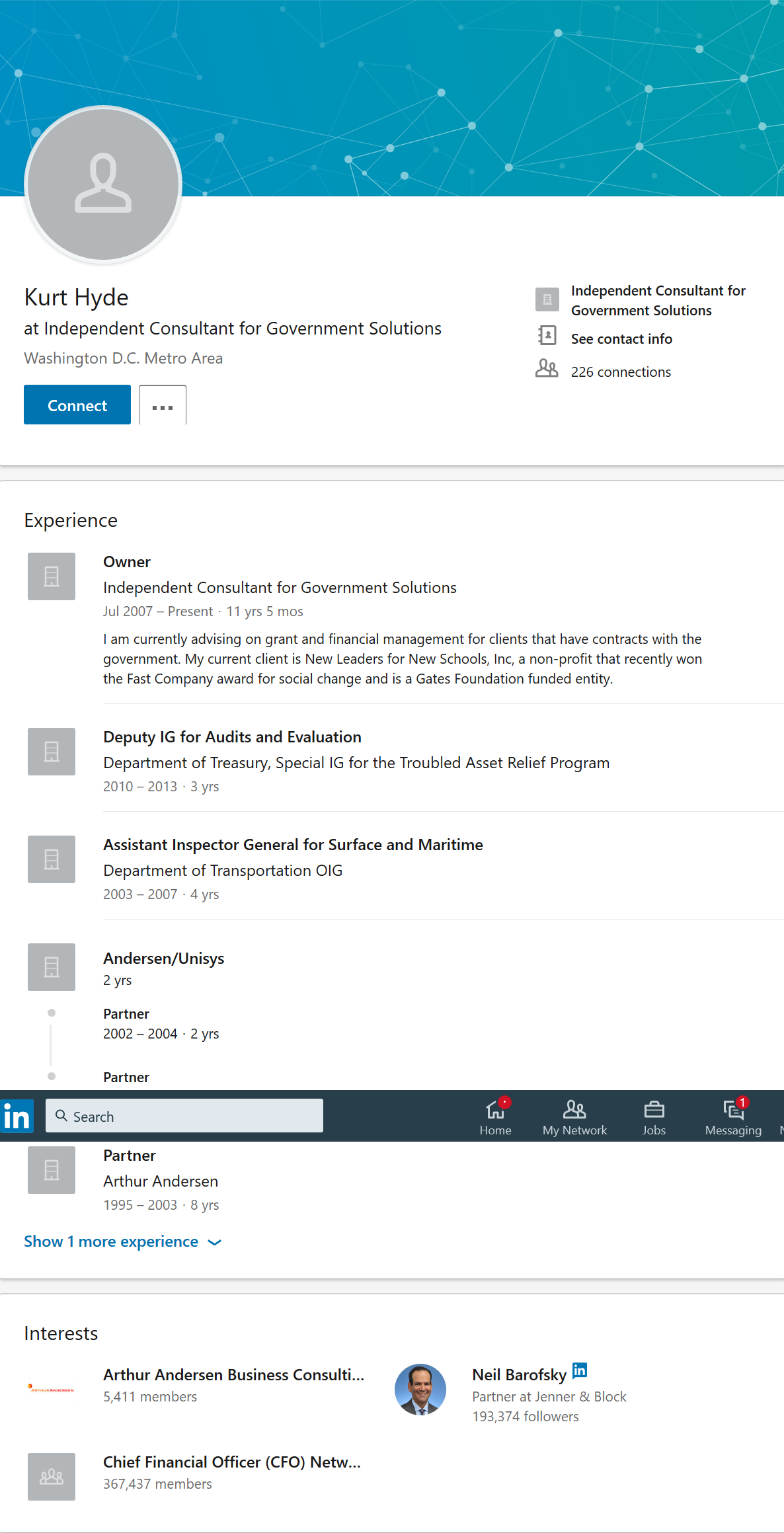
Task: Click the contact info address book icon
Action: 547,336
